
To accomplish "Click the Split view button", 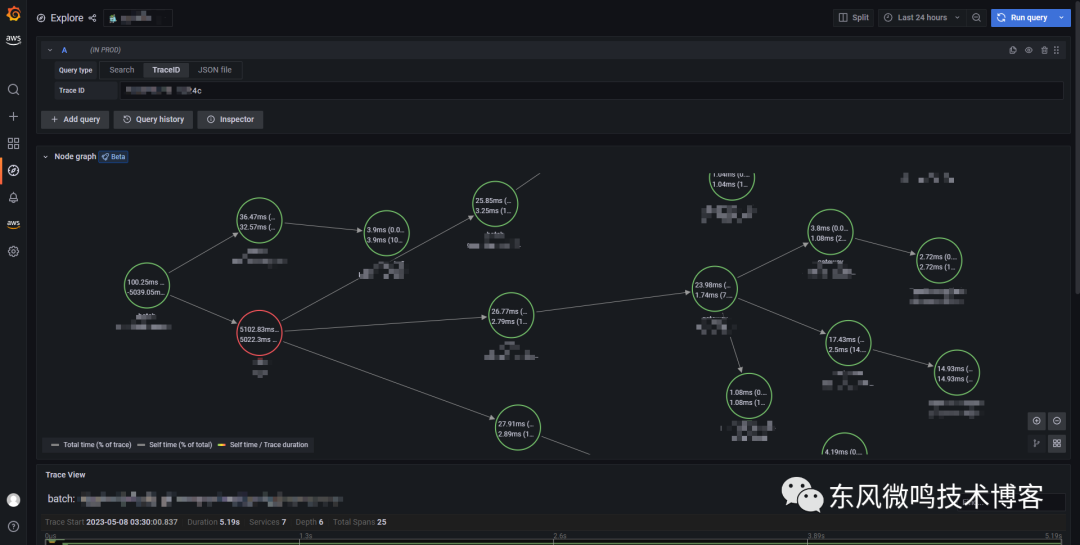I will 853,18.
